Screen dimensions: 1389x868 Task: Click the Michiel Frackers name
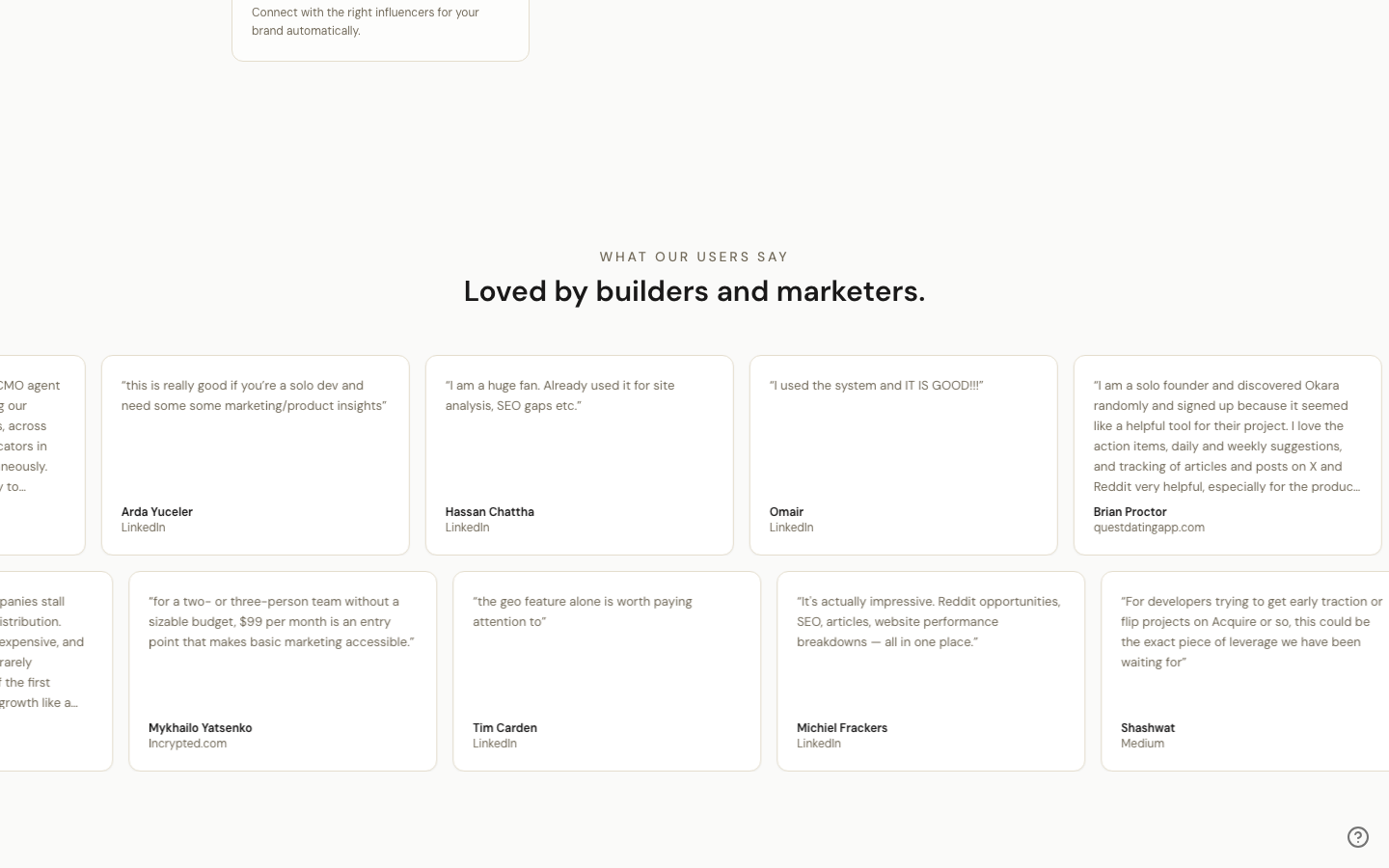click(x=842, y=728)
